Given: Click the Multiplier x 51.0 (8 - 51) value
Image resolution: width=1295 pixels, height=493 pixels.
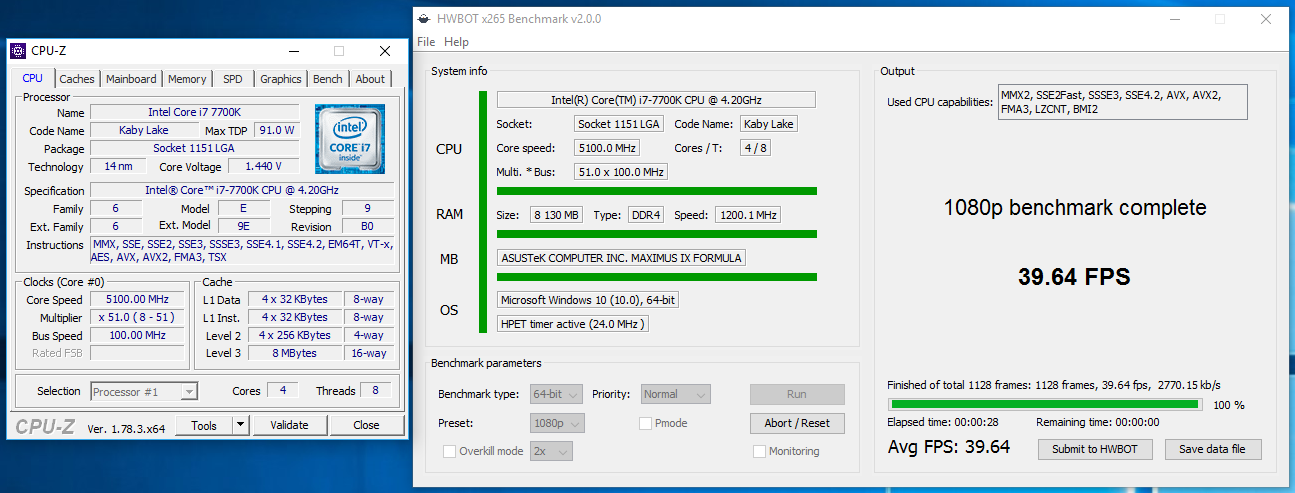Looking at the screenshot, I should 137,317.
